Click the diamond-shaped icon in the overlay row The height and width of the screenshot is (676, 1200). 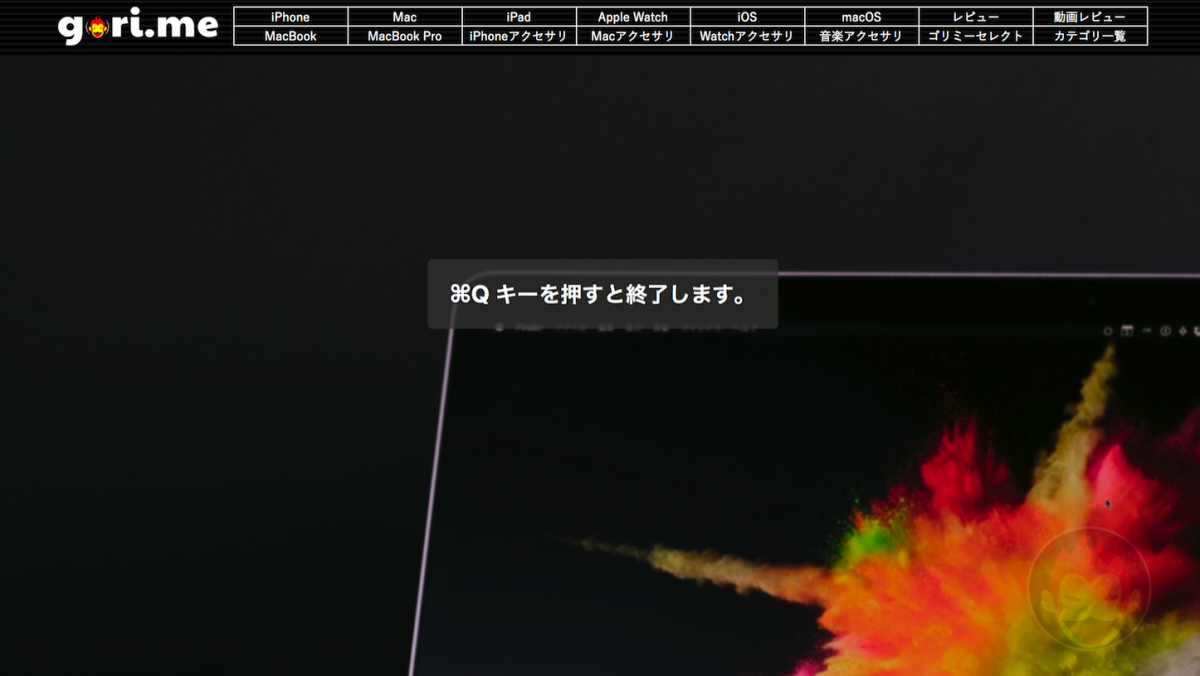[x=1183, y=331]
